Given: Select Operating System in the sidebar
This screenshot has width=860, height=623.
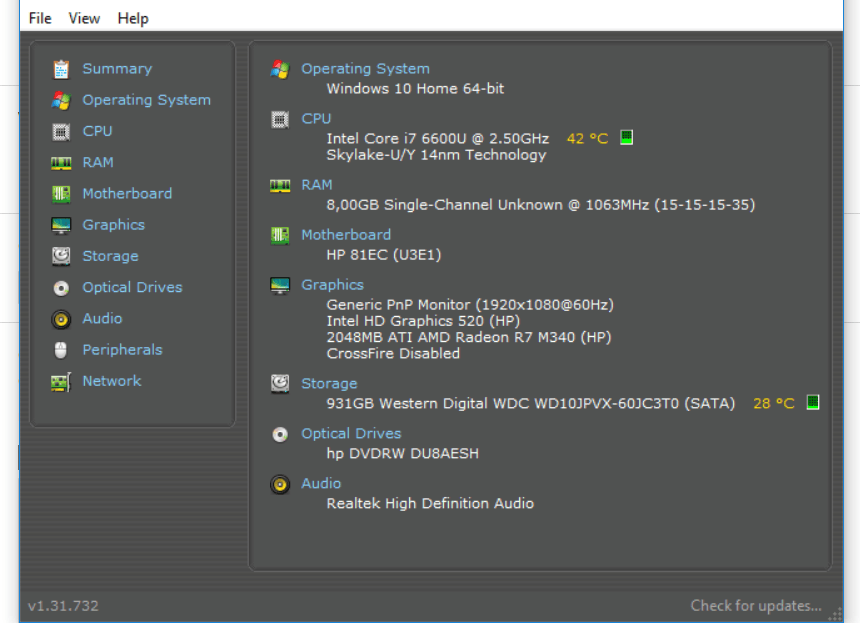Looking at the screenshot, I should point(146,100).
